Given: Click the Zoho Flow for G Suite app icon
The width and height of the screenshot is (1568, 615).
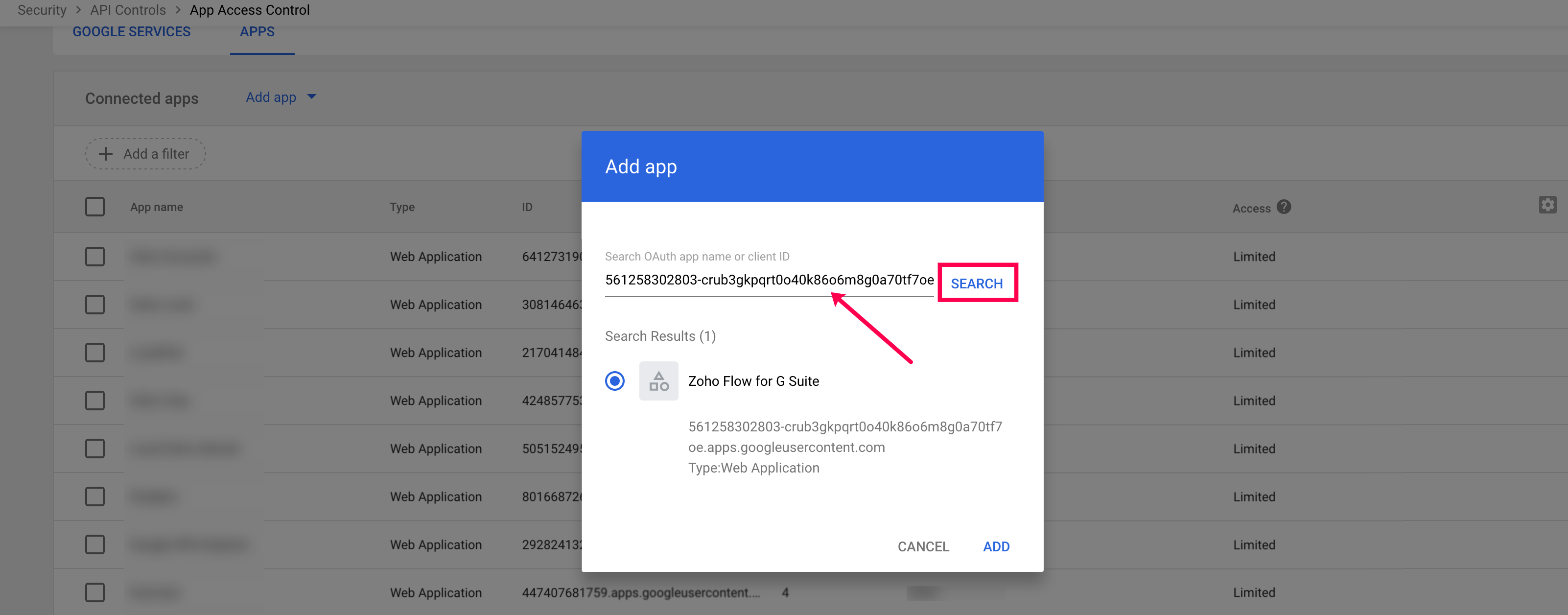Looking at the screenshot, I should [x=658, y=381].
